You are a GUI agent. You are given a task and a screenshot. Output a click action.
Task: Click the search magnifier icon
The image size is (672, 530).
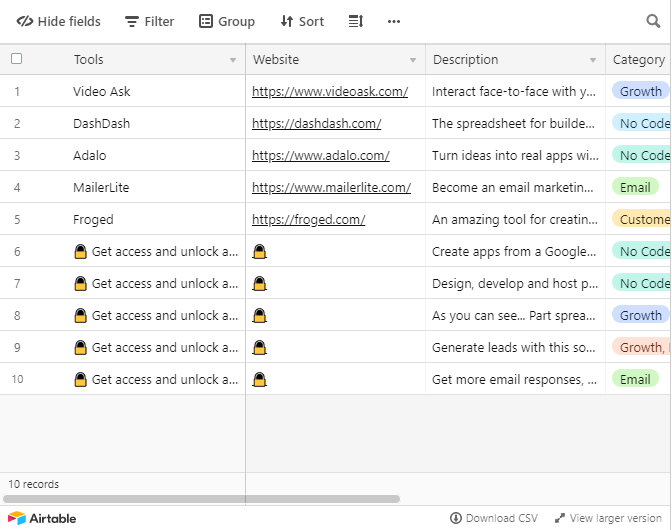pos(653,21)
